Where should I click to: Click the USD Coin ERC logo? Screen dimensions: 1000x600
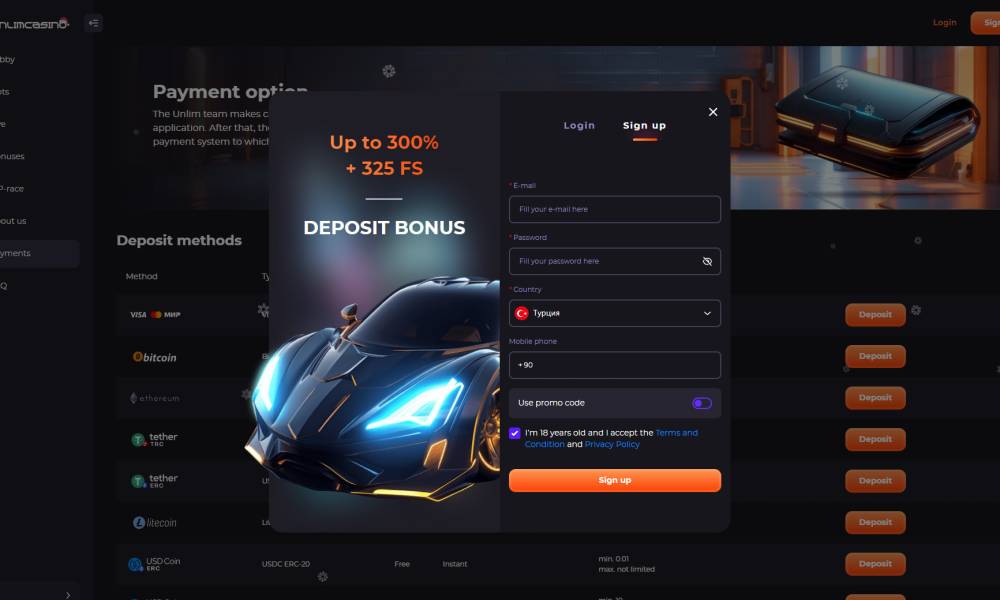tap(154, 564)
